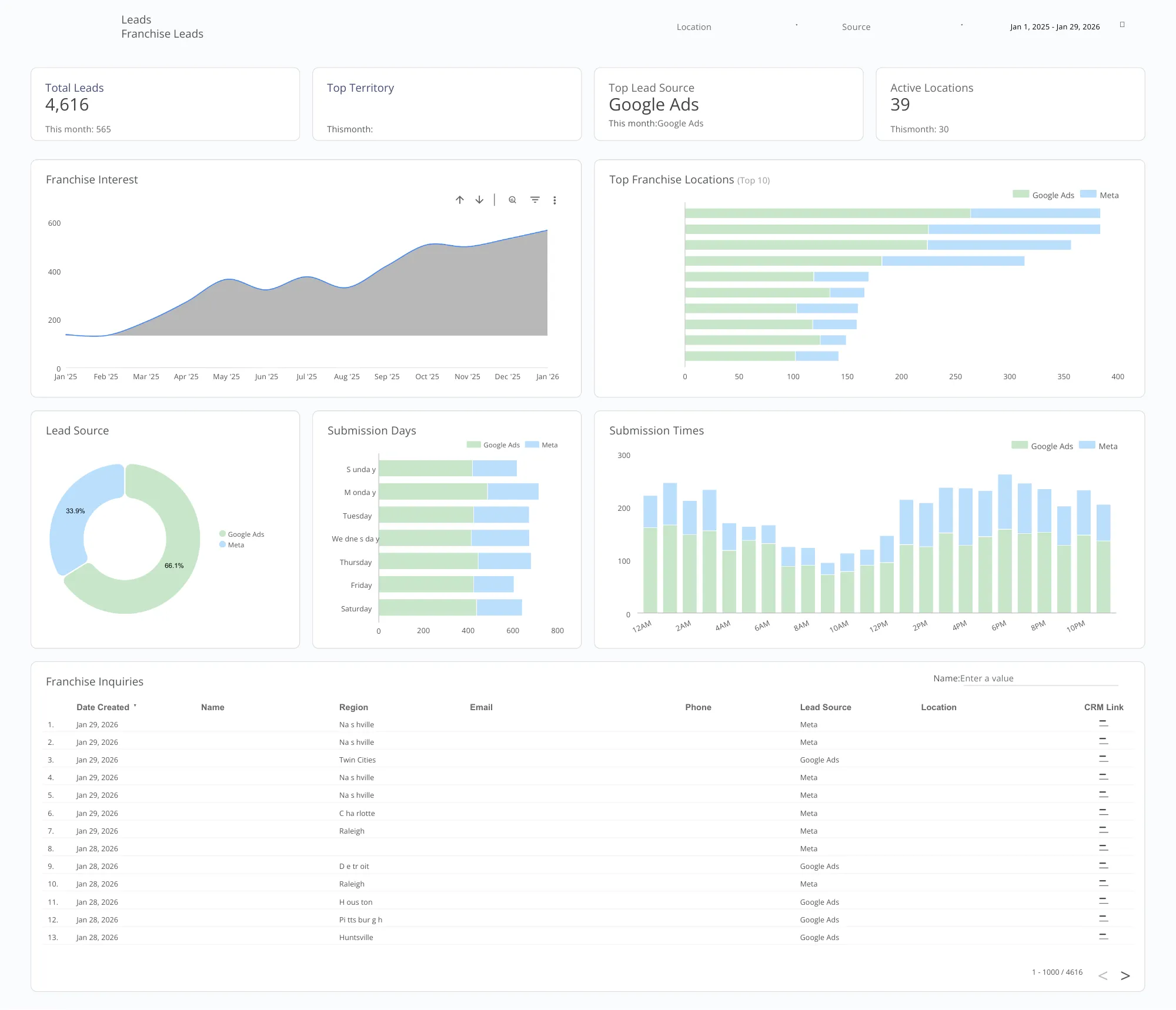Toggle Meta in Submission Times legend
The width and height of the screenshot is (1176, 1010).
point(1098,446)
